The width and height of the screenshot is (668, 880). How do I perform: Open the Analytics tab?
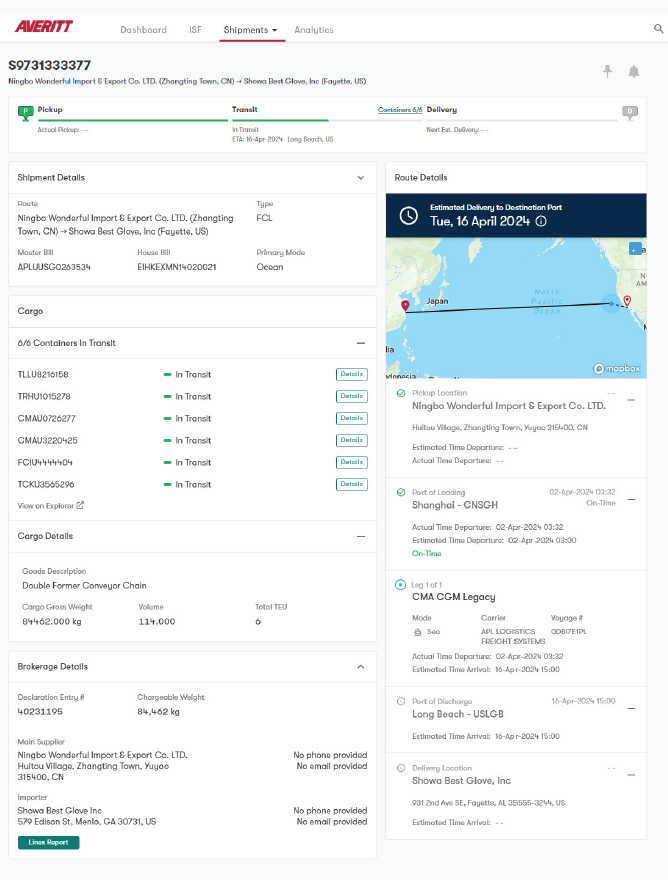(x=314, y=30)
